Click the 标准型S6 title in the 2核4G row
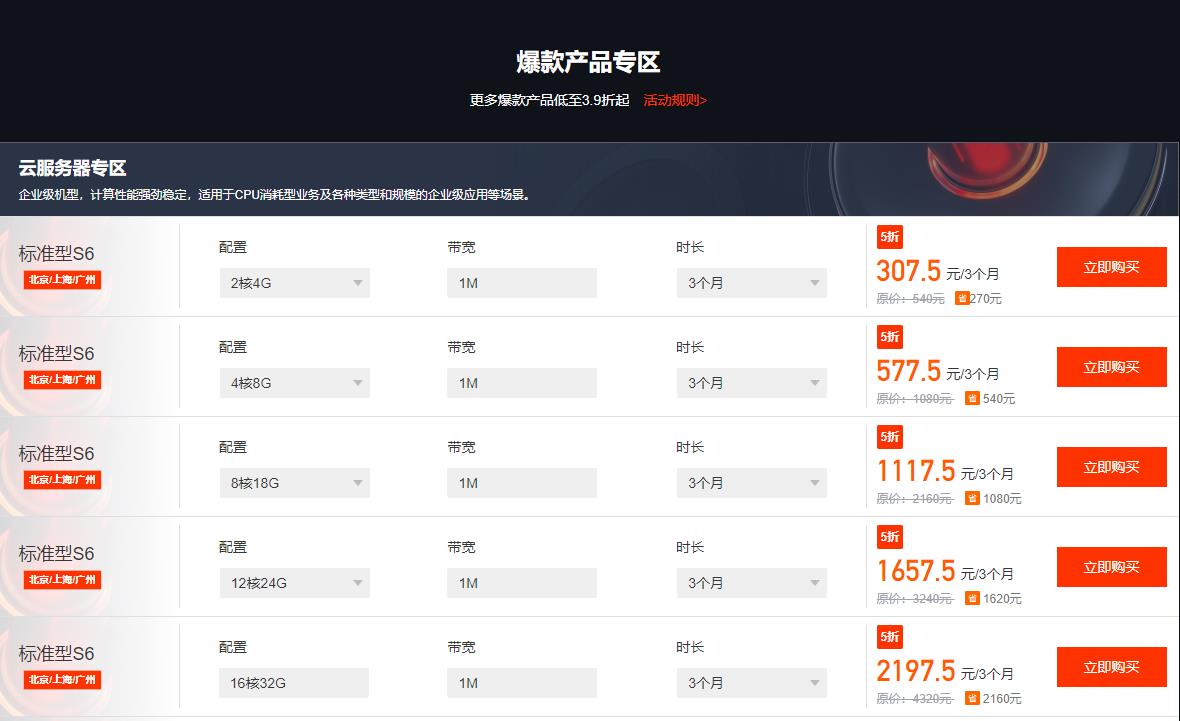 click(56, 254)
